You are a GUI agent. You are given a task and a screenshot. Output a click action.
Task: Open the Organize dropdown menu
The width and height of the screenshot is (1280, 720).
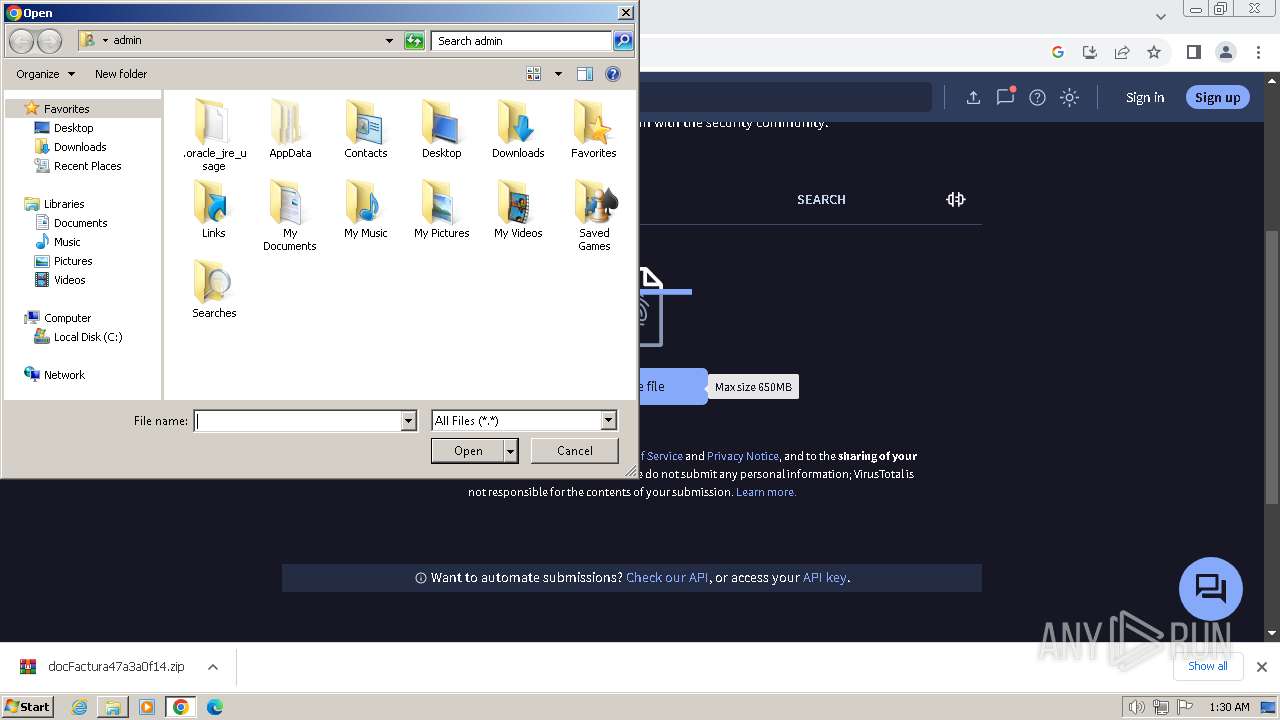coord(45,74)
